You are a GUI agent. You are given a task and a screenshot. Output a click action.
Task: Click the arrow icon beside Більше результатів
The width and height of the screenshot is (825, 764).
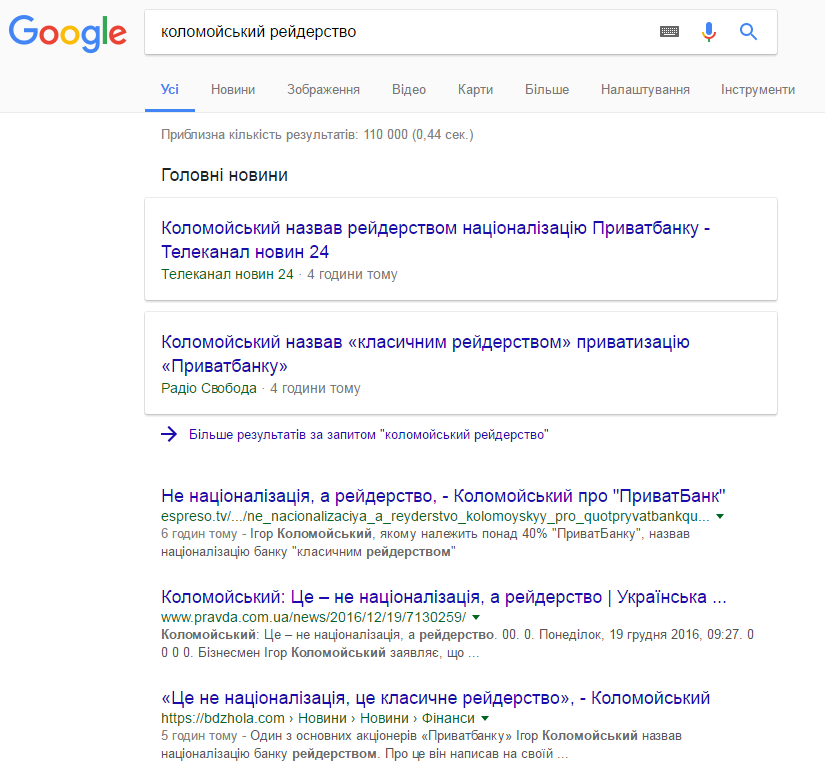click(169, 434)
